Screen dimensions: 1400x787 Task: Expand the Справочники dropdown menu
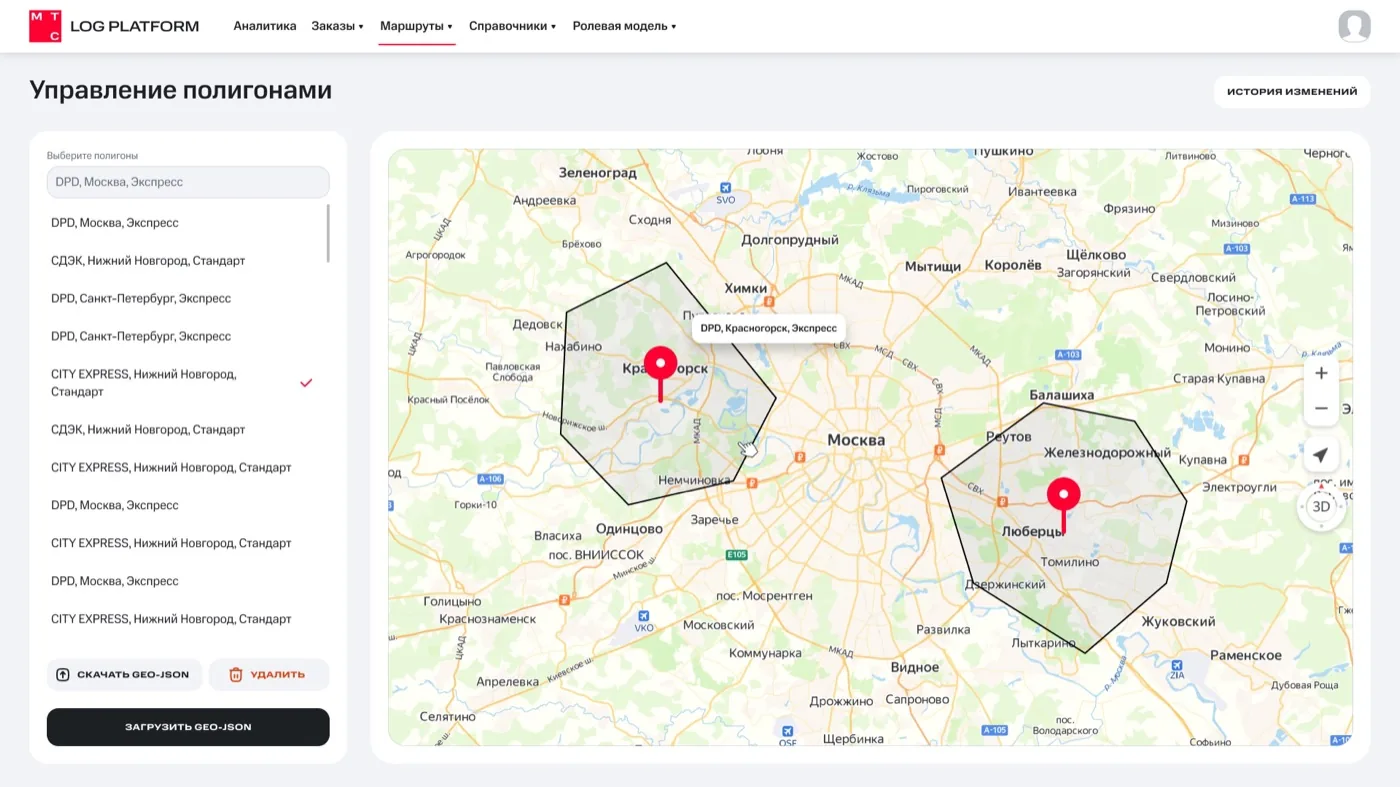tap(512, 26)
